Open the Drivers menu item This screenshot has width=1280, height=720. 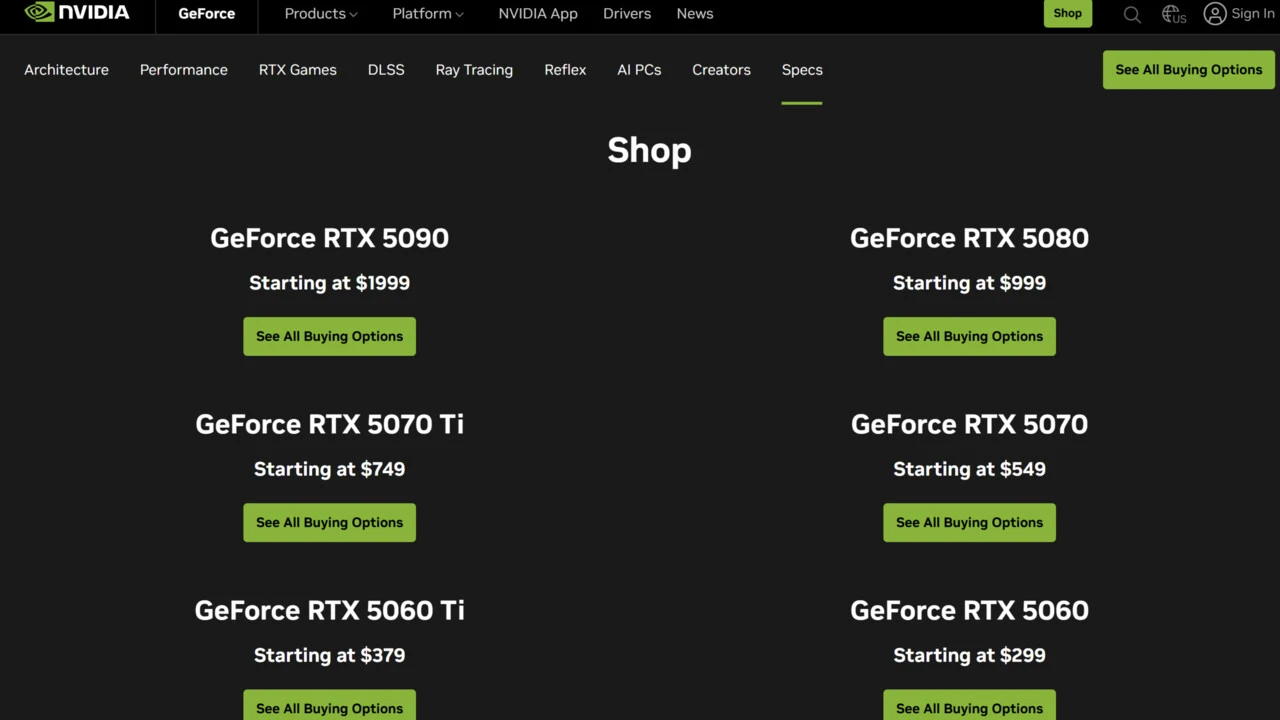point(627,14)
